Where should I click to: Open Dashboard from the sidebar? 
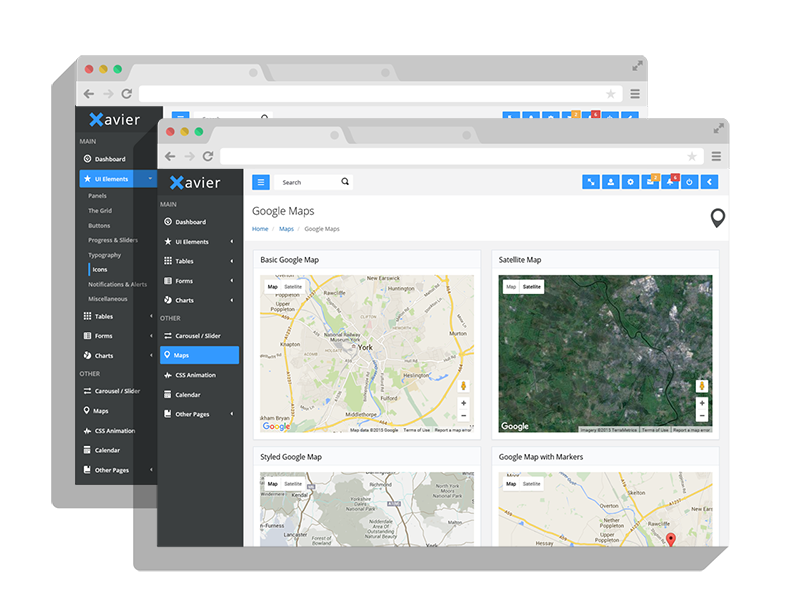pos(190,222)
